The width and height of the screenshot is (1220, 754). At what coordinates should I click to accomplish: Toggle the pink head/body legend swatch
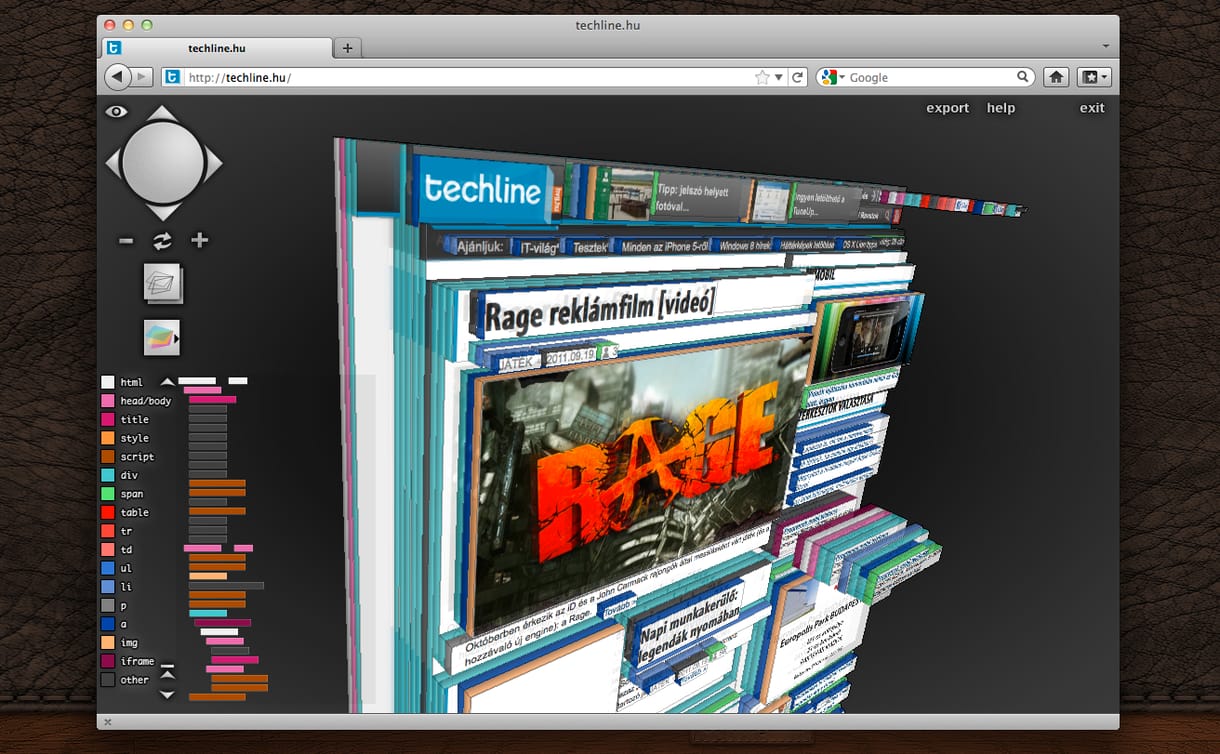[107, 401]
